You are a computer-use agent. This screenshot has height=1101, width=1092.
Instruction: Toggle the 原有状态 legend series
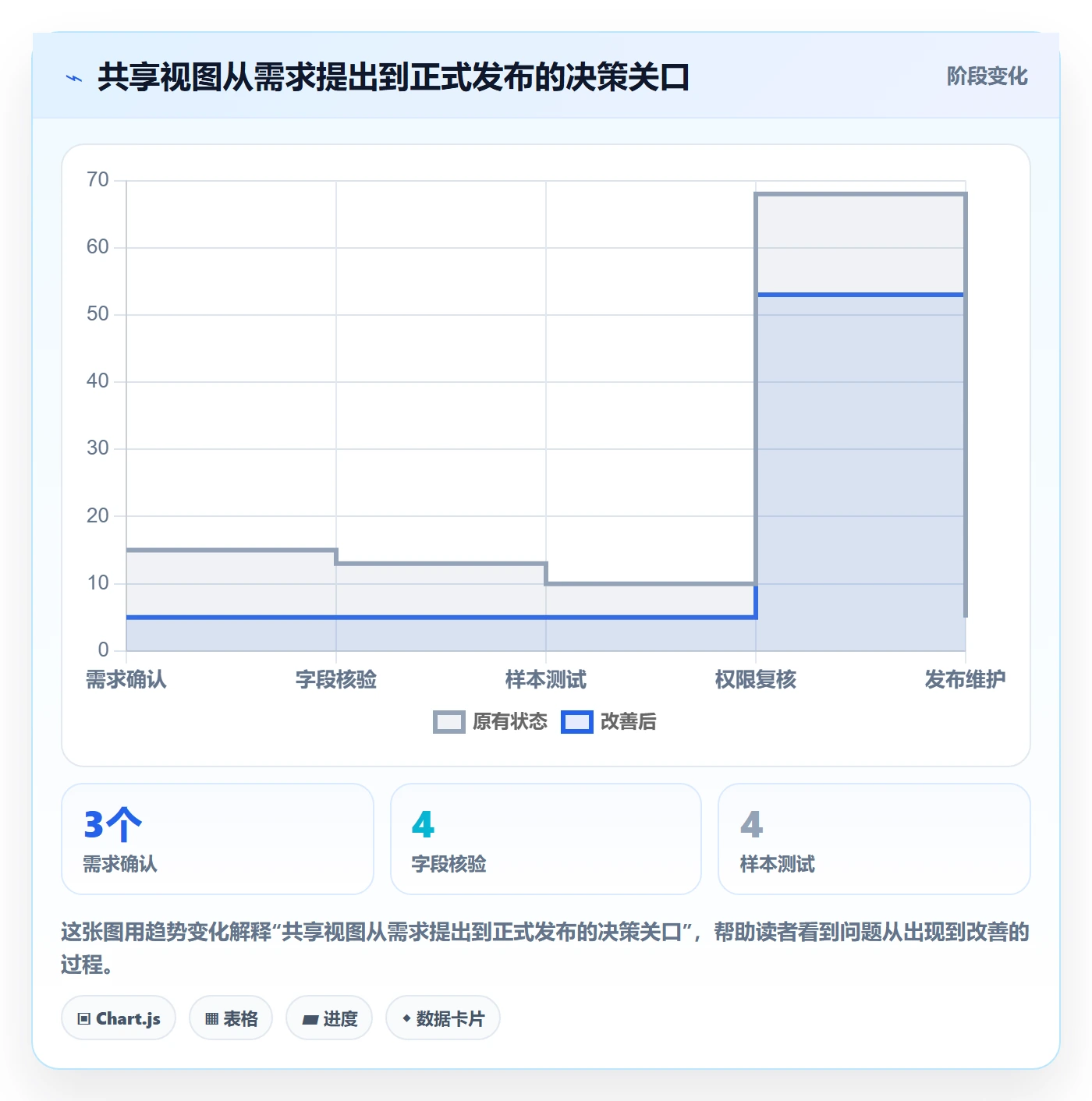point(491,722)
